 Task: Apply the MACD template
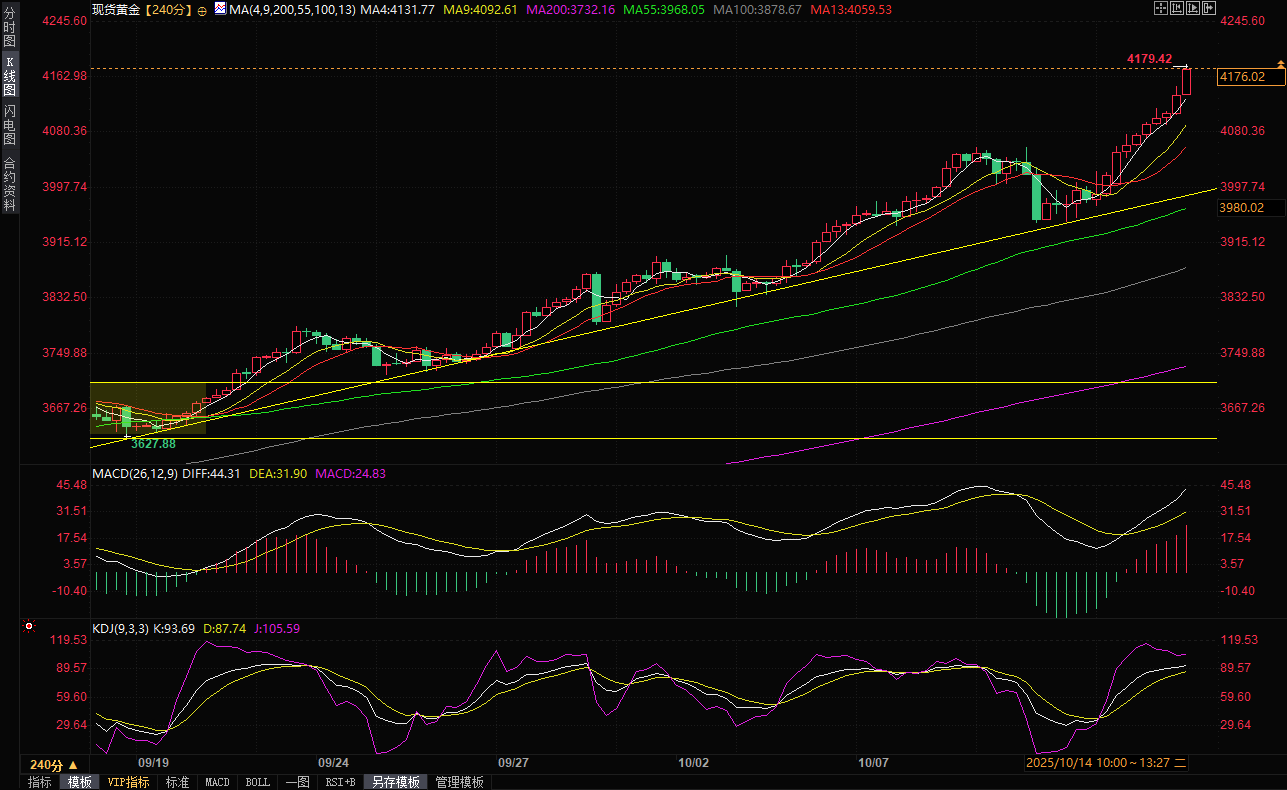coord(217,782)
